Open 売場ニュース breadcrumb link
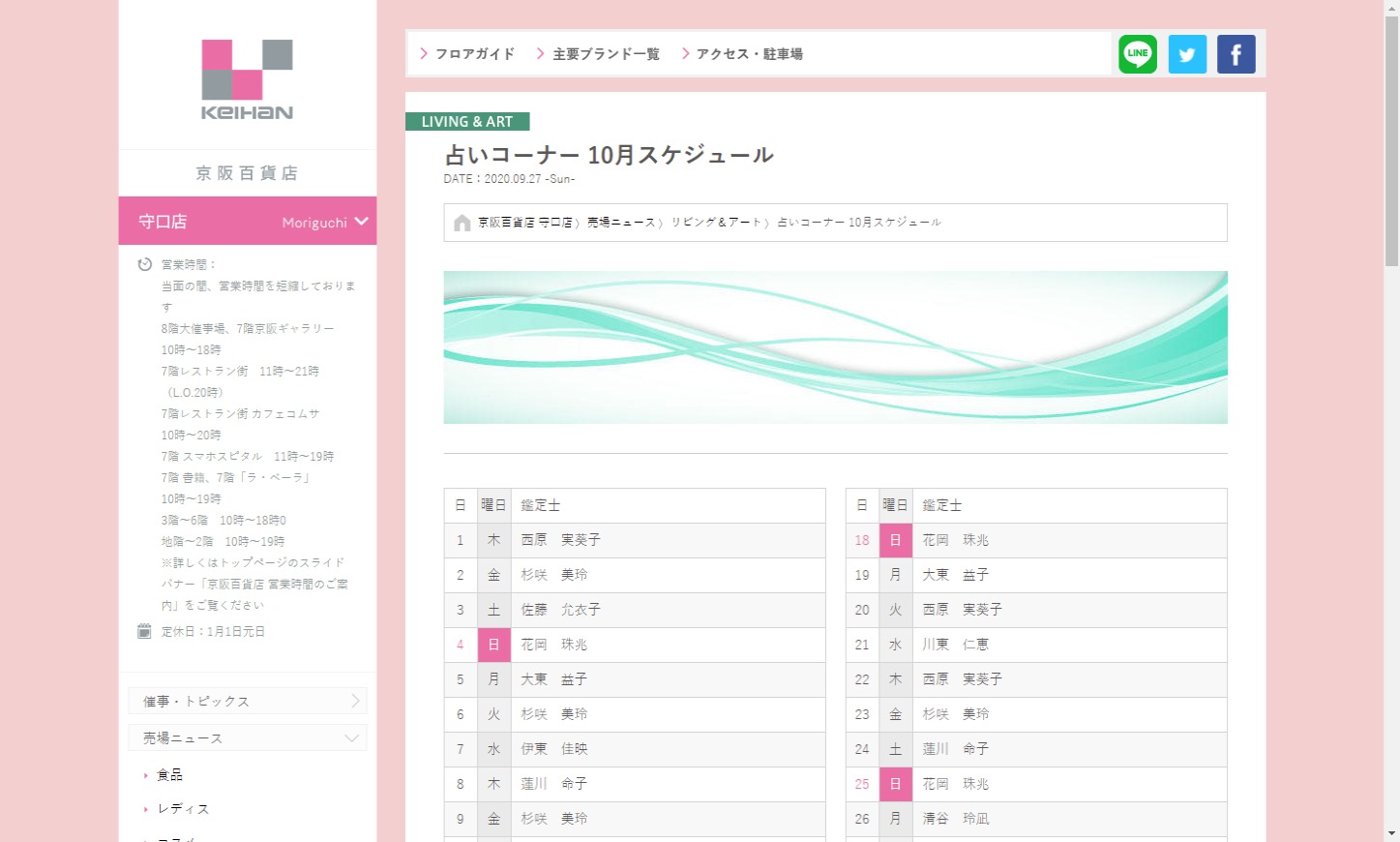 621,223
